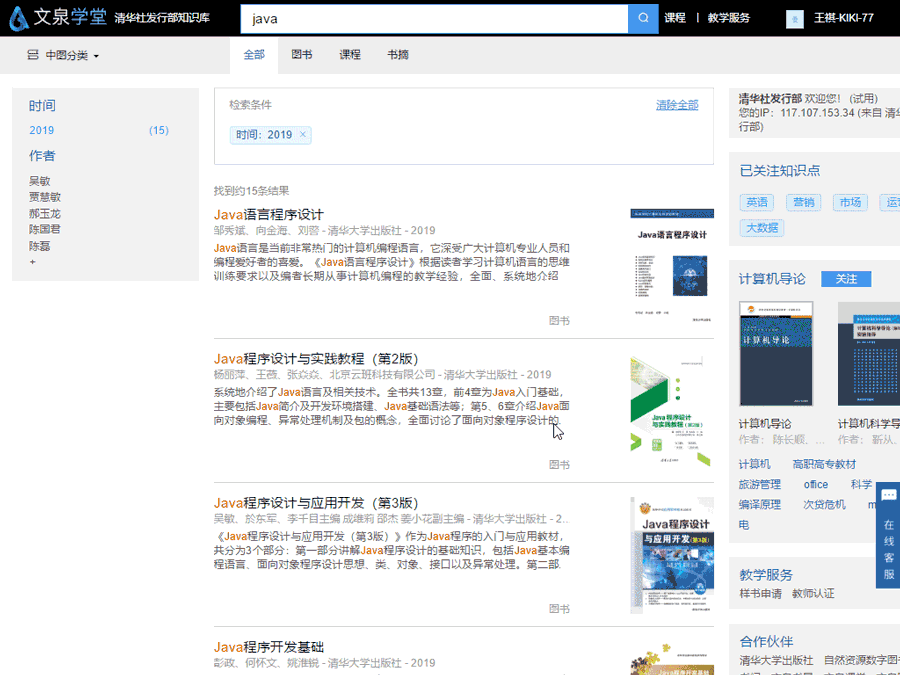
Task: Remove the 时间: 2019 filter tag
Action: point(303,135)
